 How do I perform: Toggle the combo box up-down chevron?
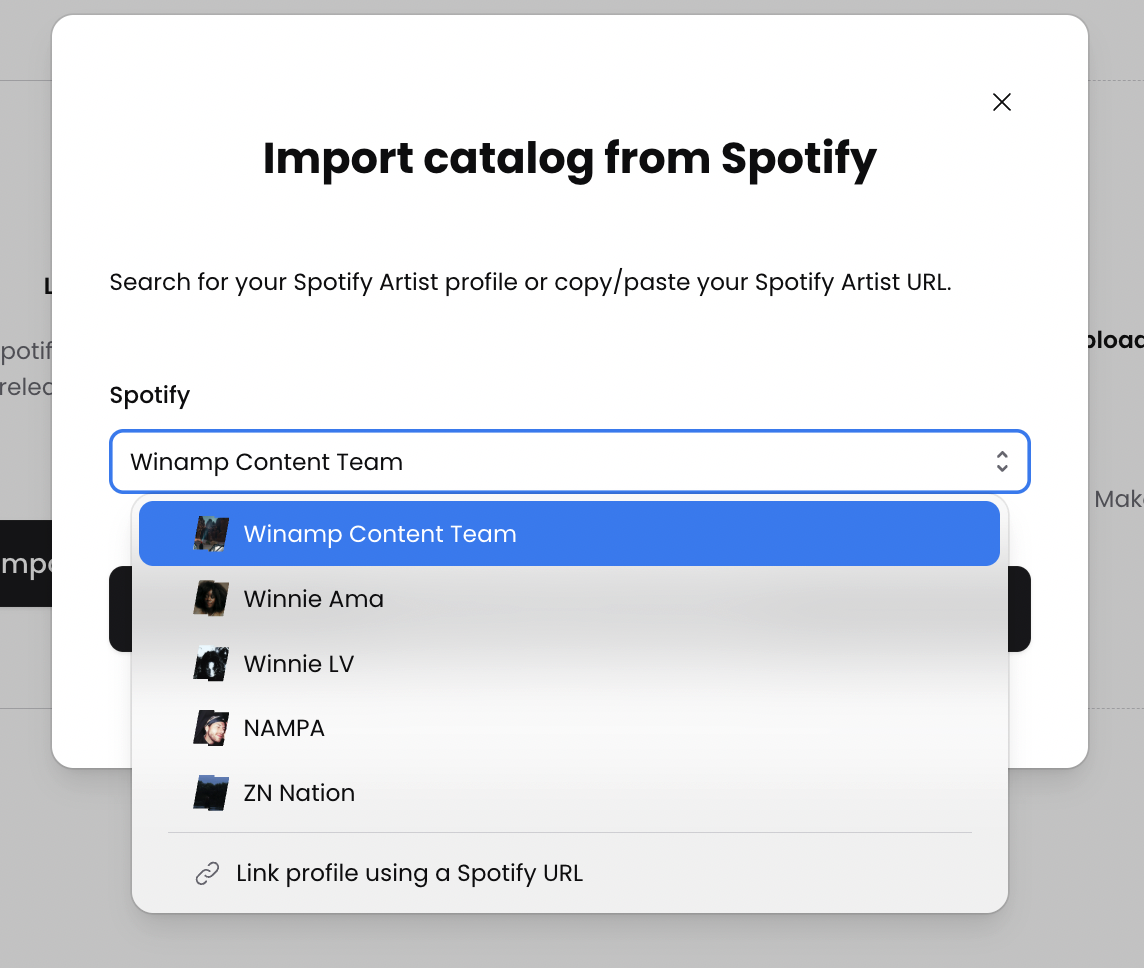(1001, 462)
